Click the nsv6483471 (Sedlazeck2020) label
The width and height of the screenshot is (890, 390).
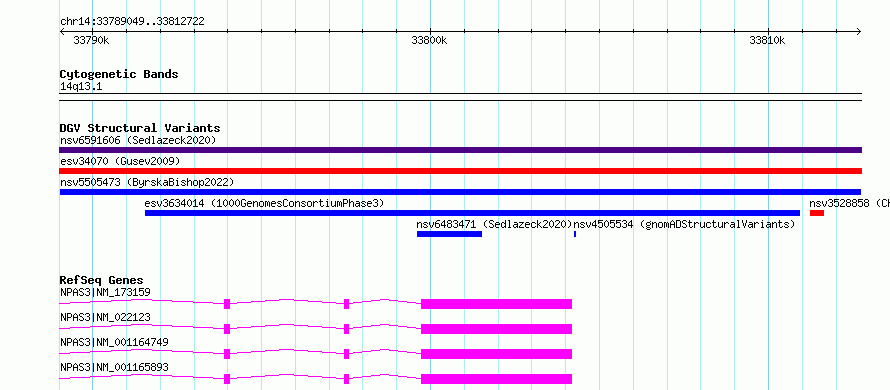point(494,224)
